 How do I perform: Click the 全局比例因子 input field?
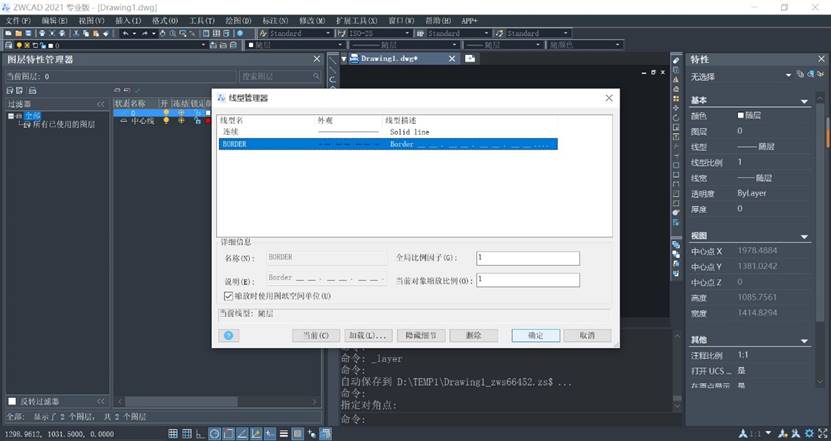(527, 258)
